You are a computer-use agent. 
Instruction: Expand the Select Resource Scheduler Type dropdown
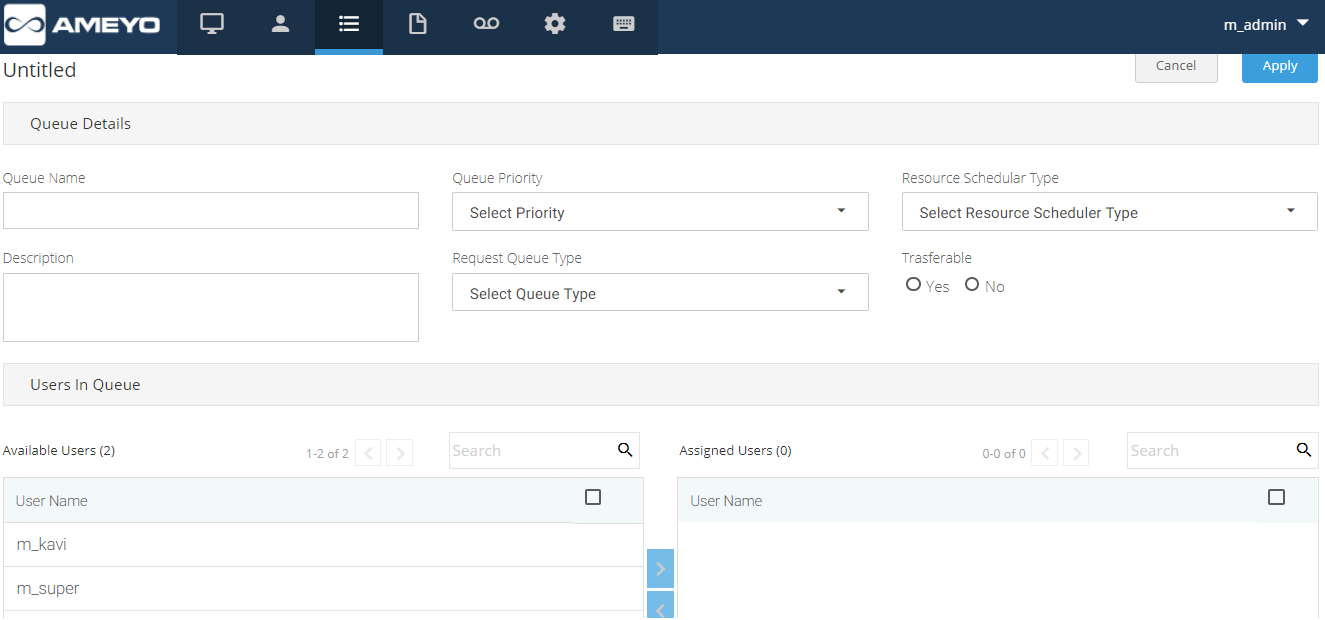tap(1109, 212)
